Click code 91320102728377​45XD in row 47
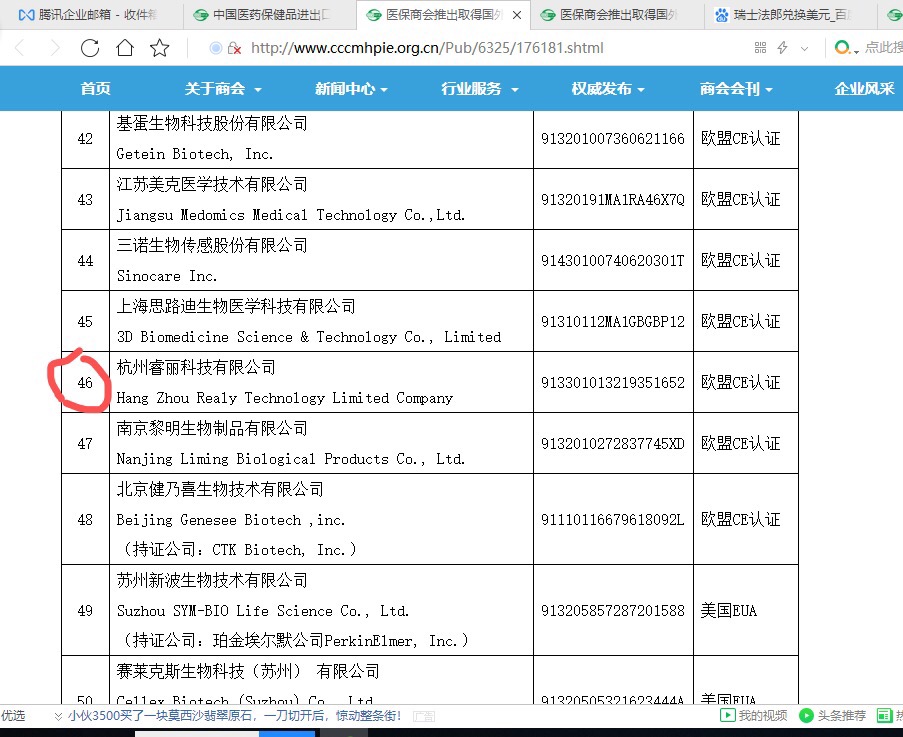The height and width of the screenshot is (737, 903). coord(613,444)
